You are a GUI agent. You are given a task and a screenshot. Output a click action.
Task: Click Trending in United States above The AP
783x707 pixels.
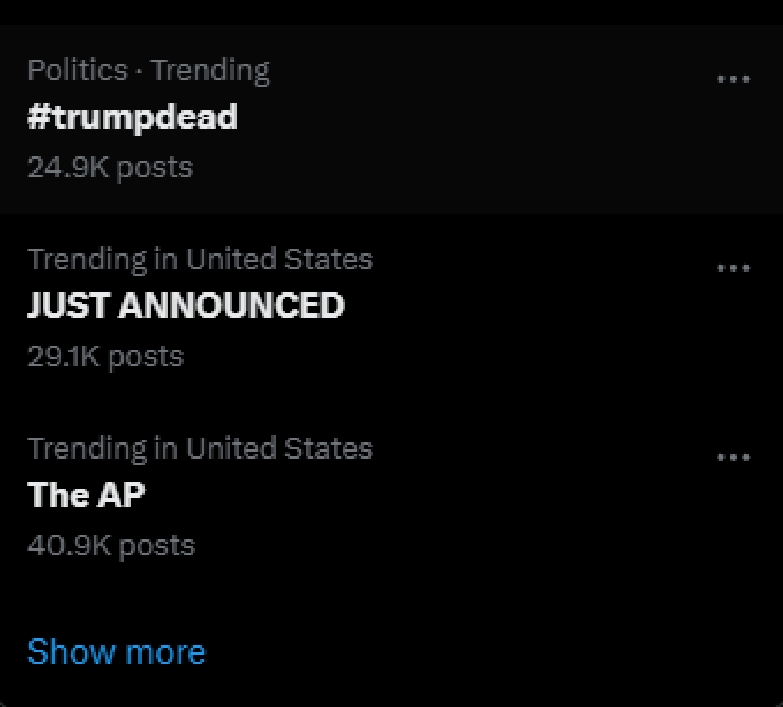point(200,449)
